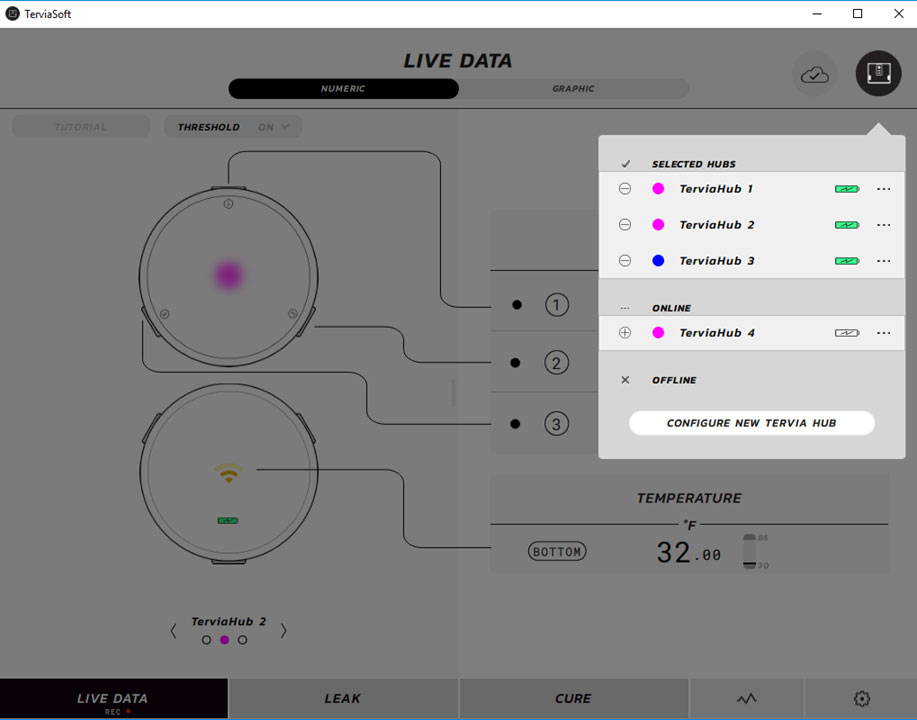
Task: Switch to Graphic view
Action: [573, 88]
